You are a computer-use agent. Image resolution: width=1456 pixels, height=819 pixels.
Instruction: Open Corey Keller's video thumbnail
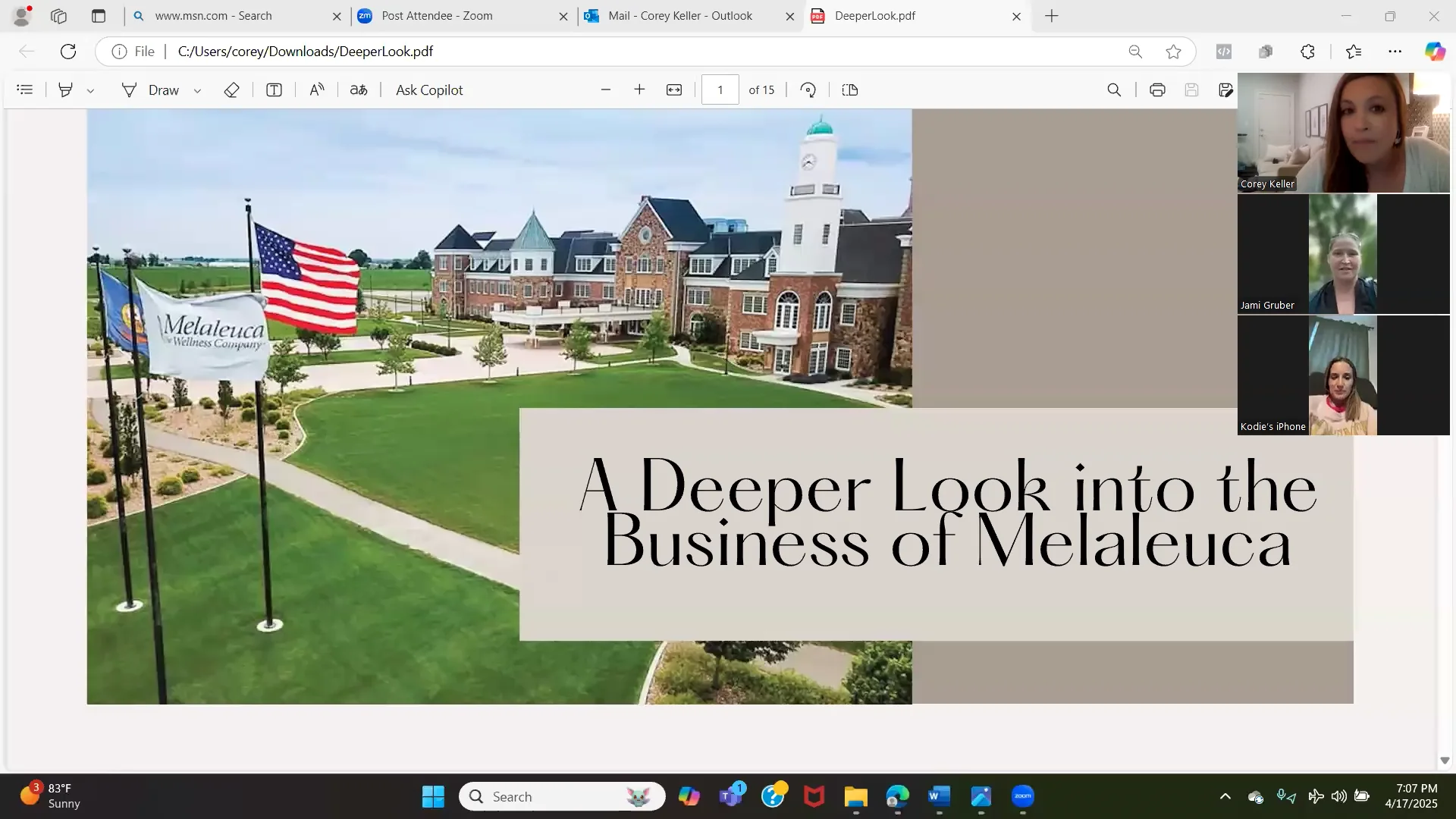pyautogui.click(x=1342, y=133)
